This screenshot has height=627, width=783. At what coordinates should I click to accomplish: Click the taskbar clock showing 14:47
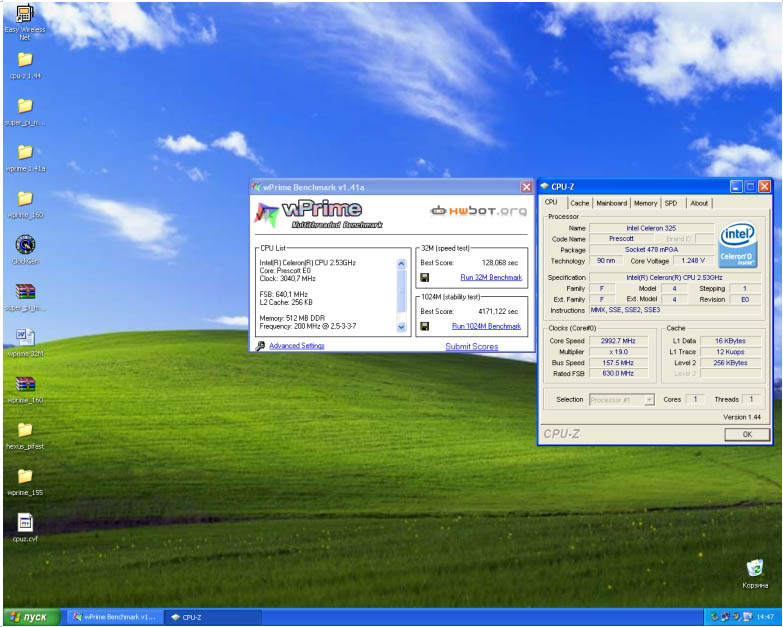[765, 618]
